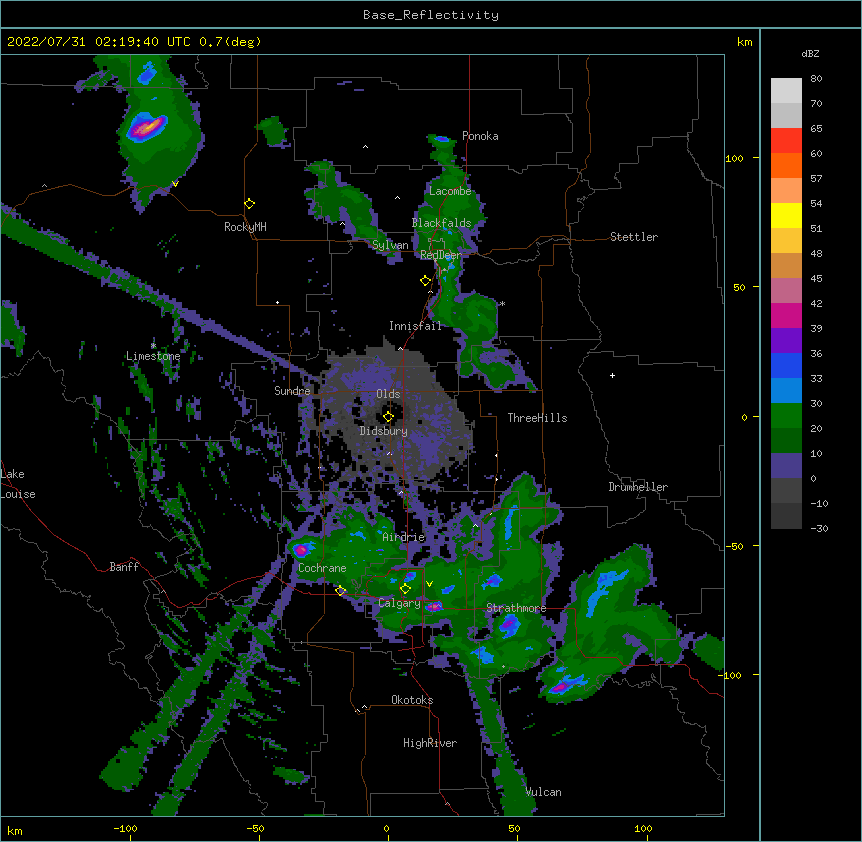
Task: Click the Base_Reflectivity title
Action: (431, 15)
